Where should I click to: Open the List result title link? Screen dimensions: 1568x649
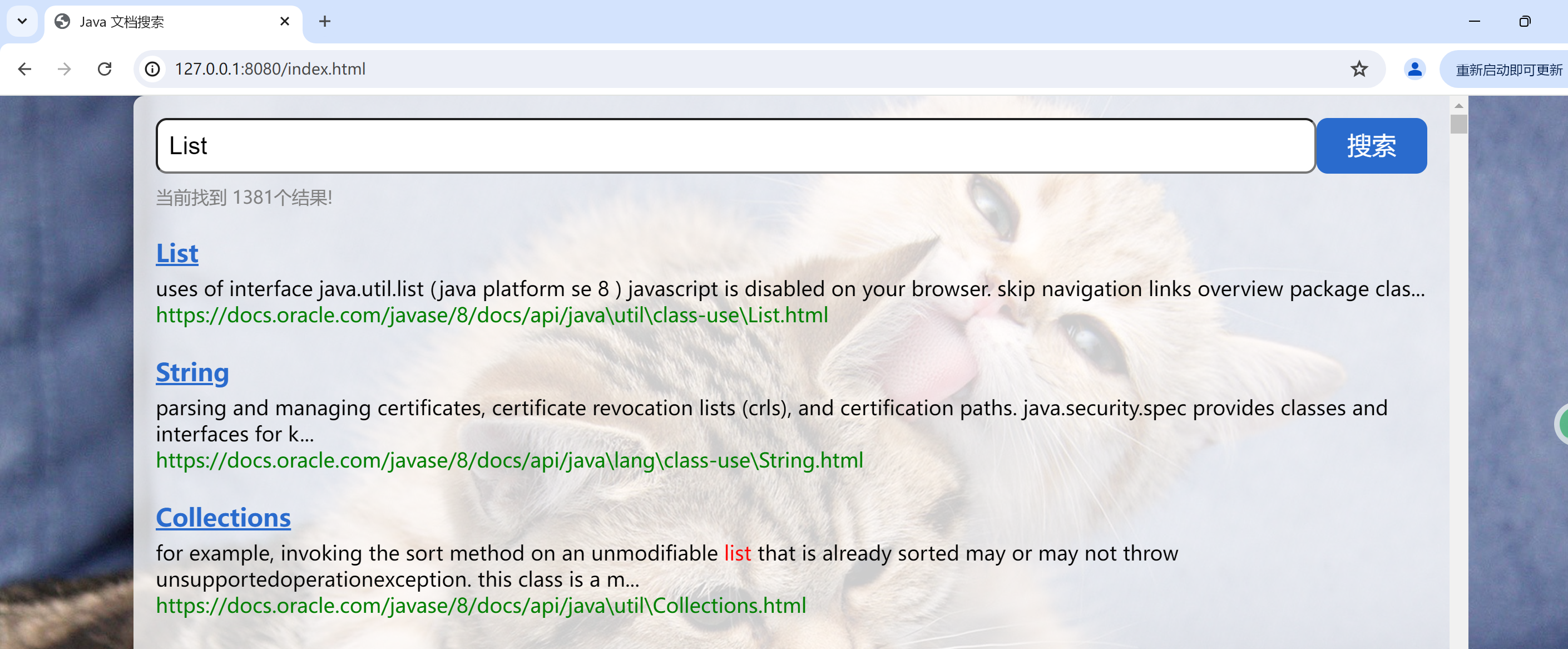click(x=177, y=253)
